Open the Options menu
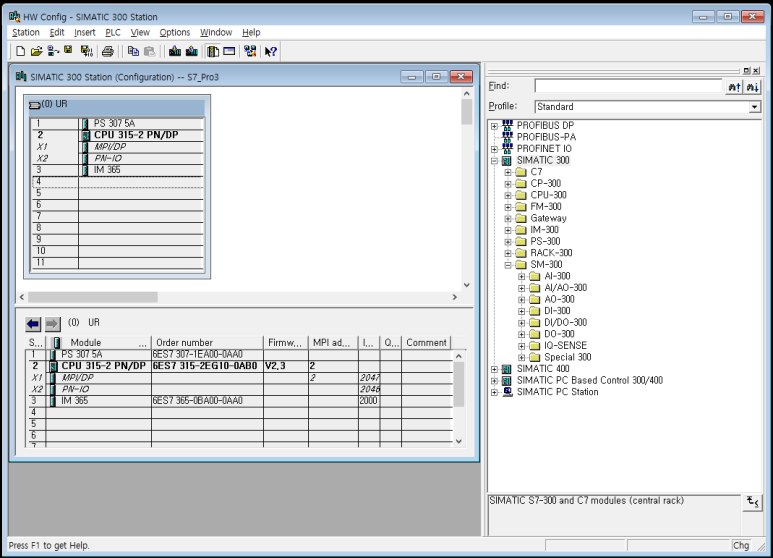The image size is (773, 558). point(175,33)
